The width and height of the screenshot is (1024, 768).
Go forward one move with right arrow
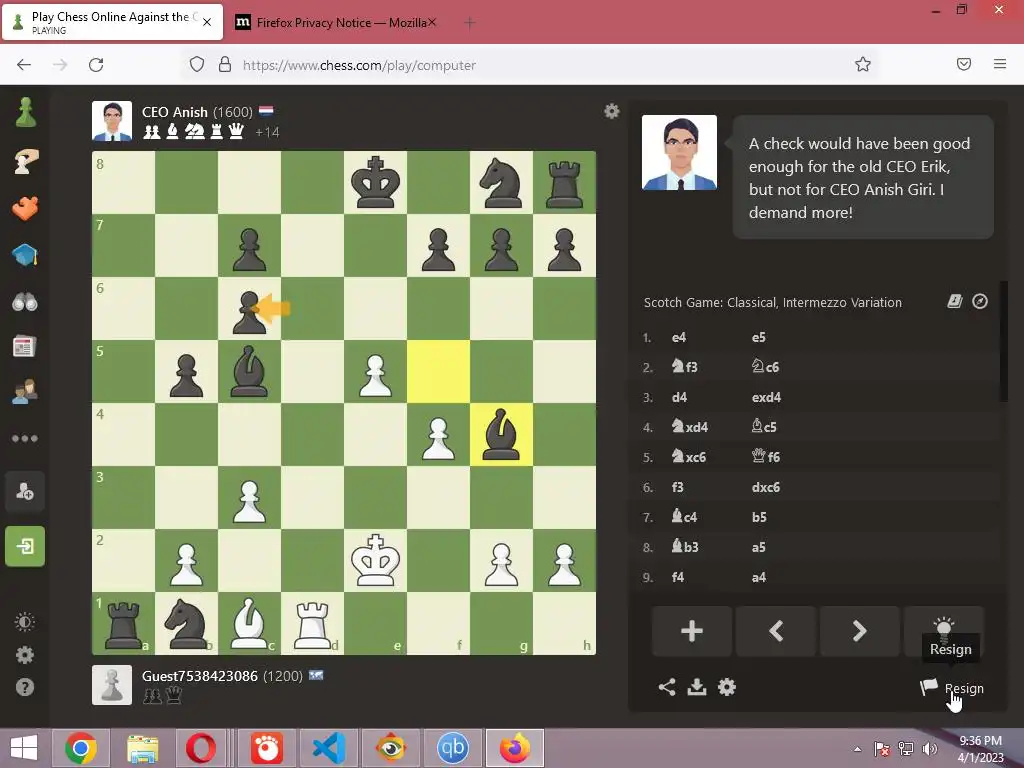pyautogui.click(x=859, y=631)
